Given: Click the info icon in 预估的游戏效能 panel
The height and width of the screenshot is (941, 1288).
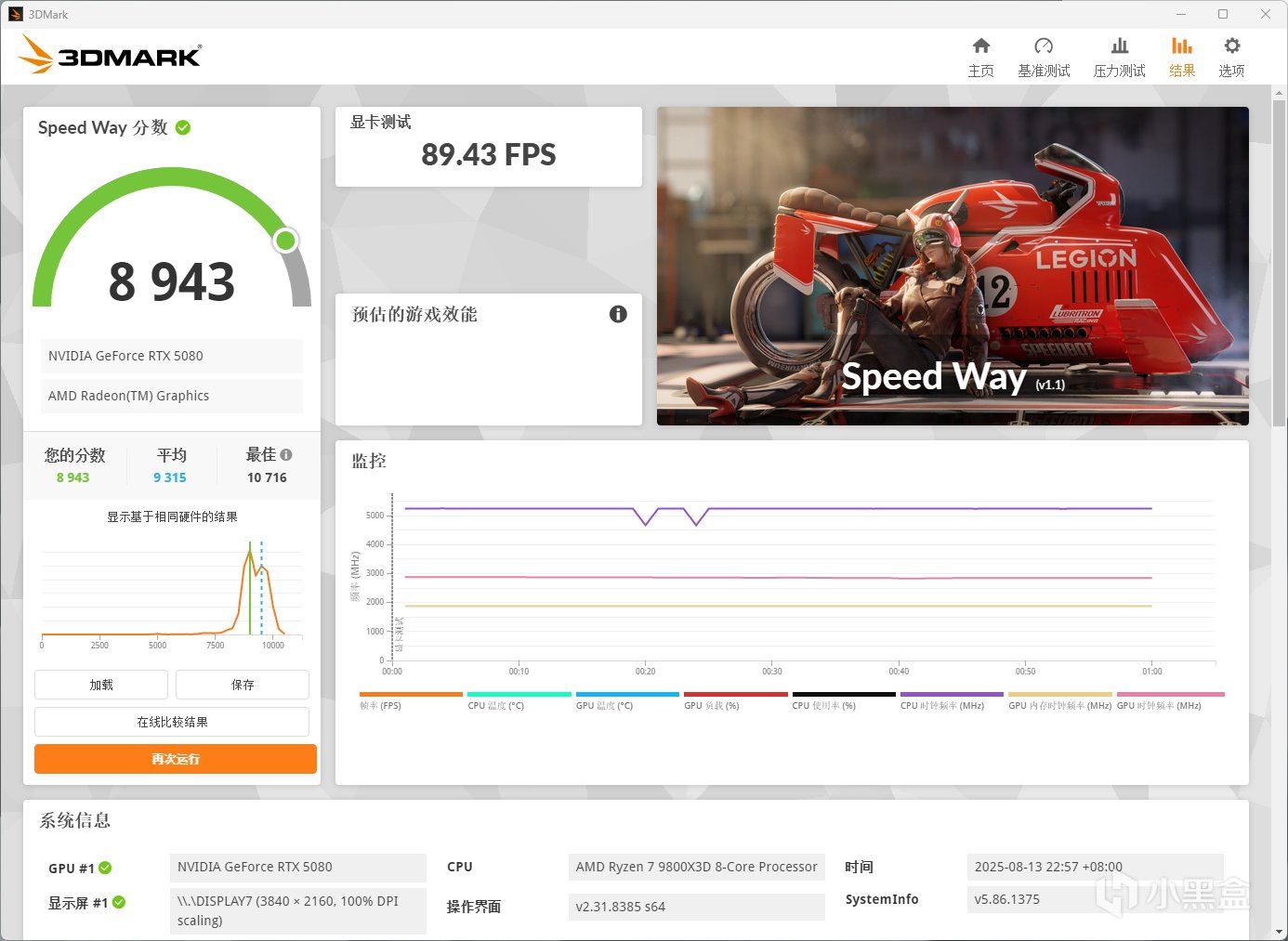Looking at the screenshot, I should 618,314.
